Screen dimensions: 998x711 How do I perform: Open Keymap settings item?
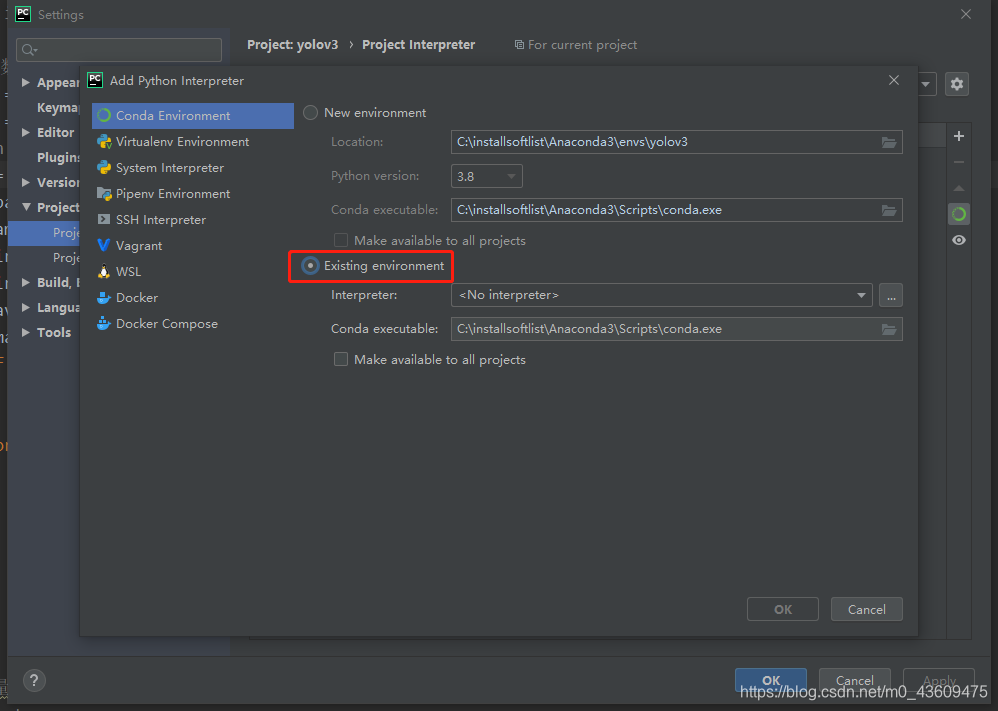click(57, 108)
